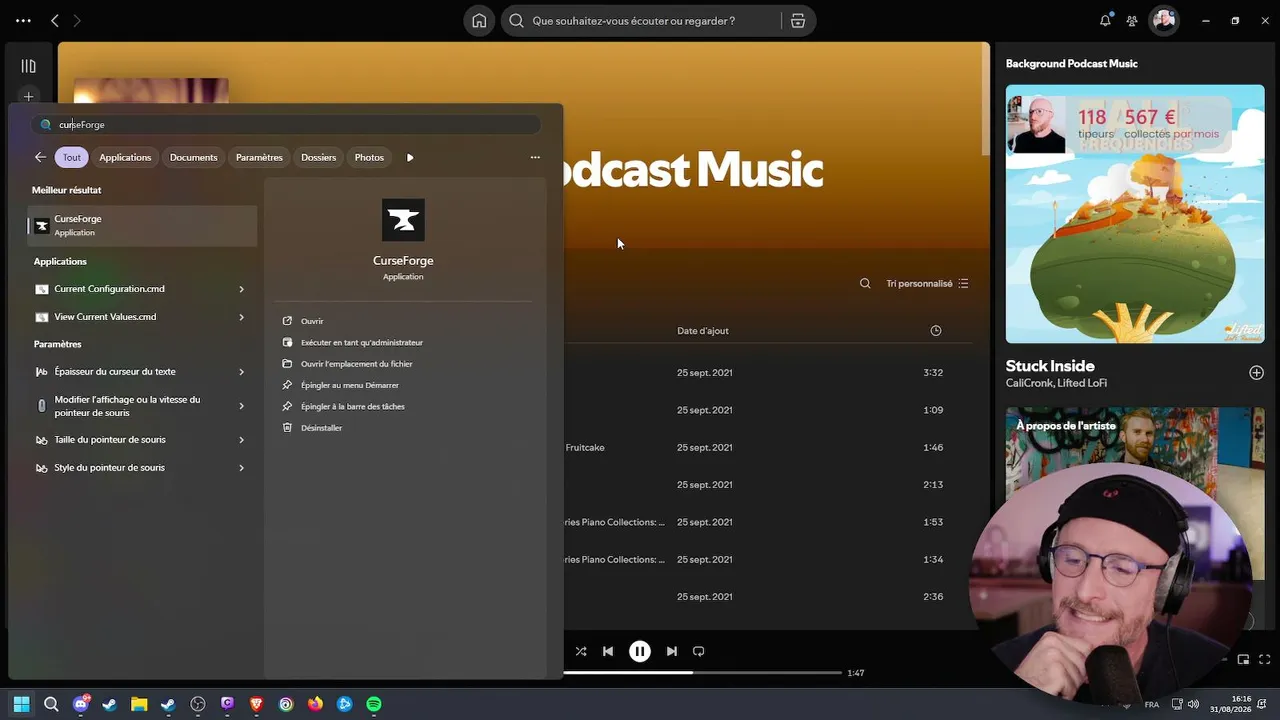Expand Style du pointeur de souris result

click(241, 468)
